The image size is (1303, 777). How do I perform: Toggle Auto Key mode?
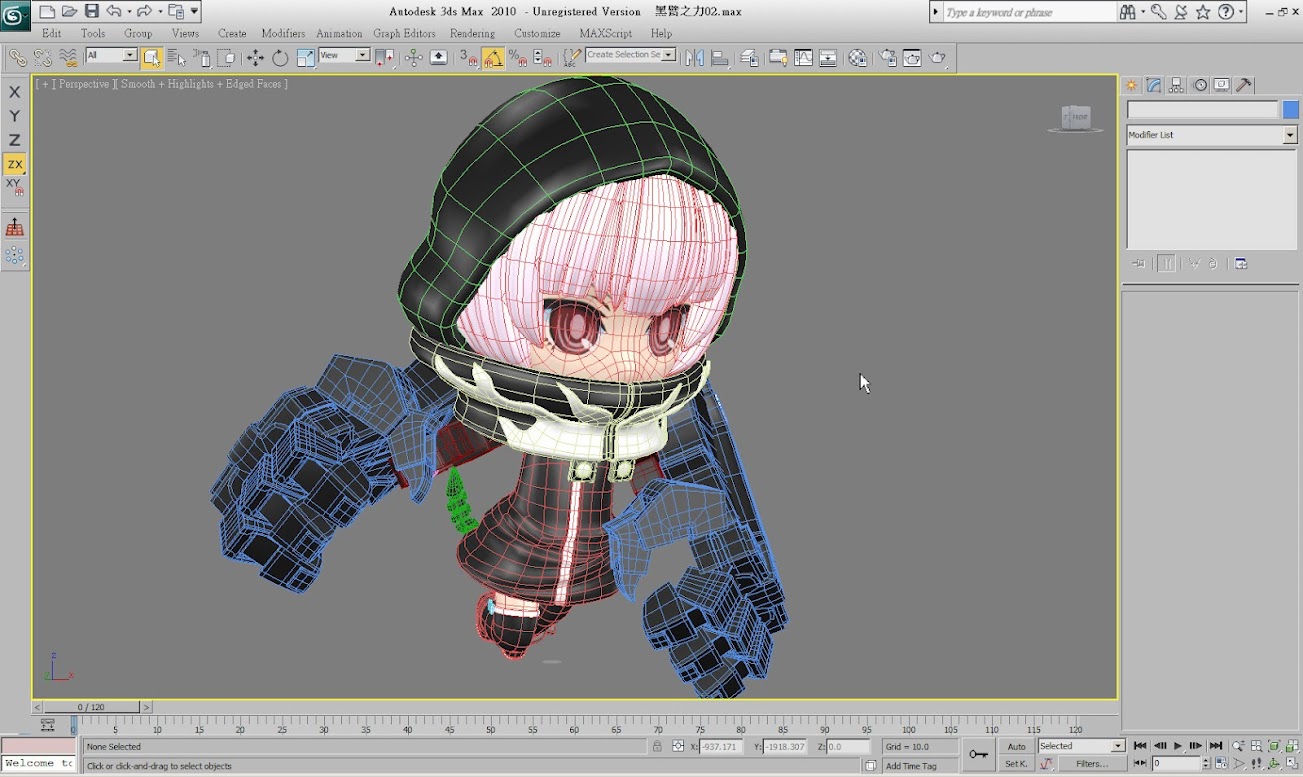(1017, 746)
